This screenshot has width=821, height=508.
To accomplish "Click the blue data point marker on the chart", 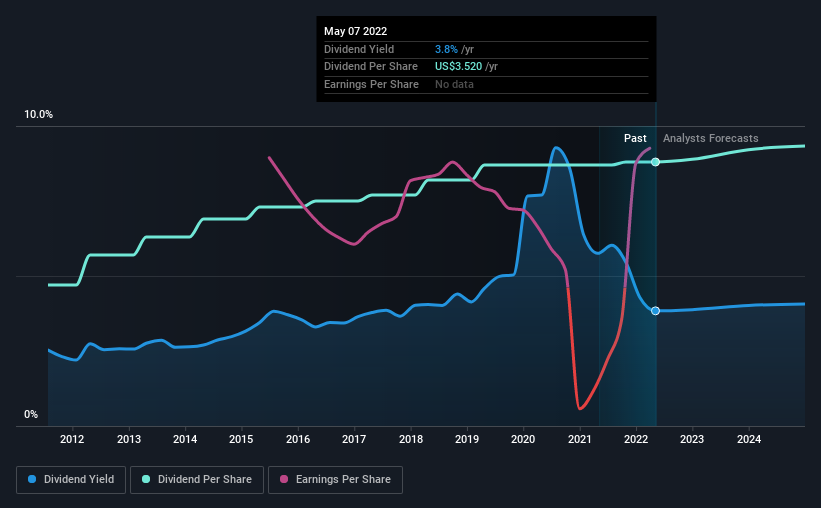I will (x=656, y=311).
